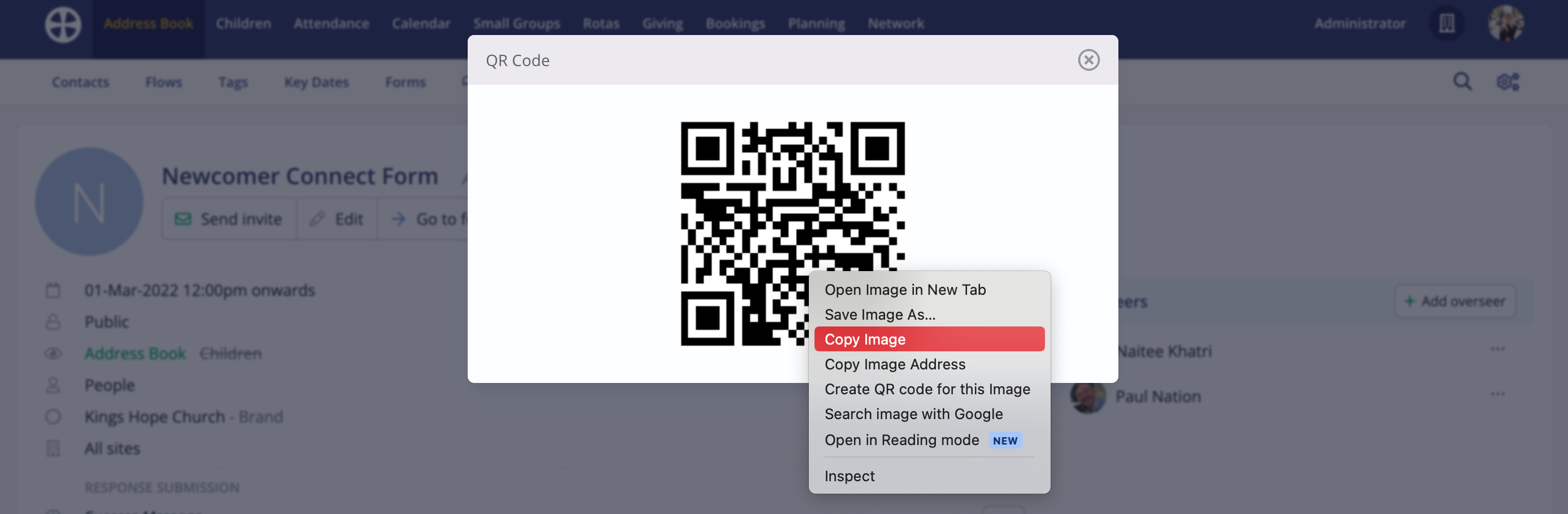Open the Children module
Image resolution: width=1568 pixels, height=514 pixels.
click(243, 24)
